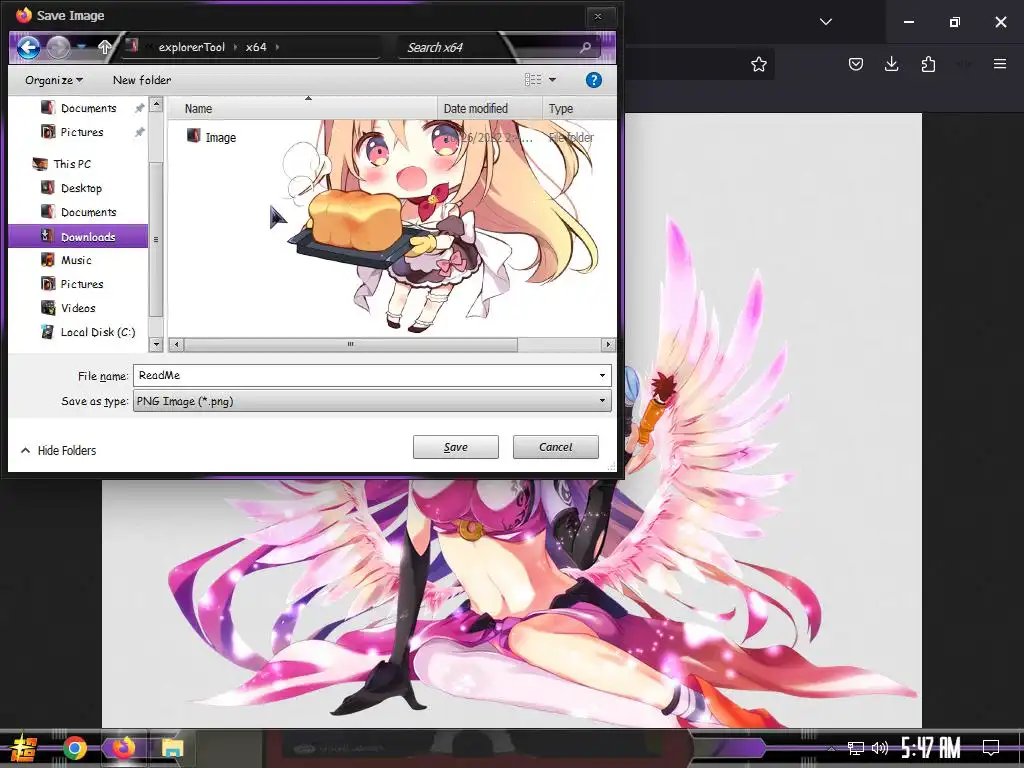Create a New folder
The width and height of the screenshot is (1024, 768).
142,80
